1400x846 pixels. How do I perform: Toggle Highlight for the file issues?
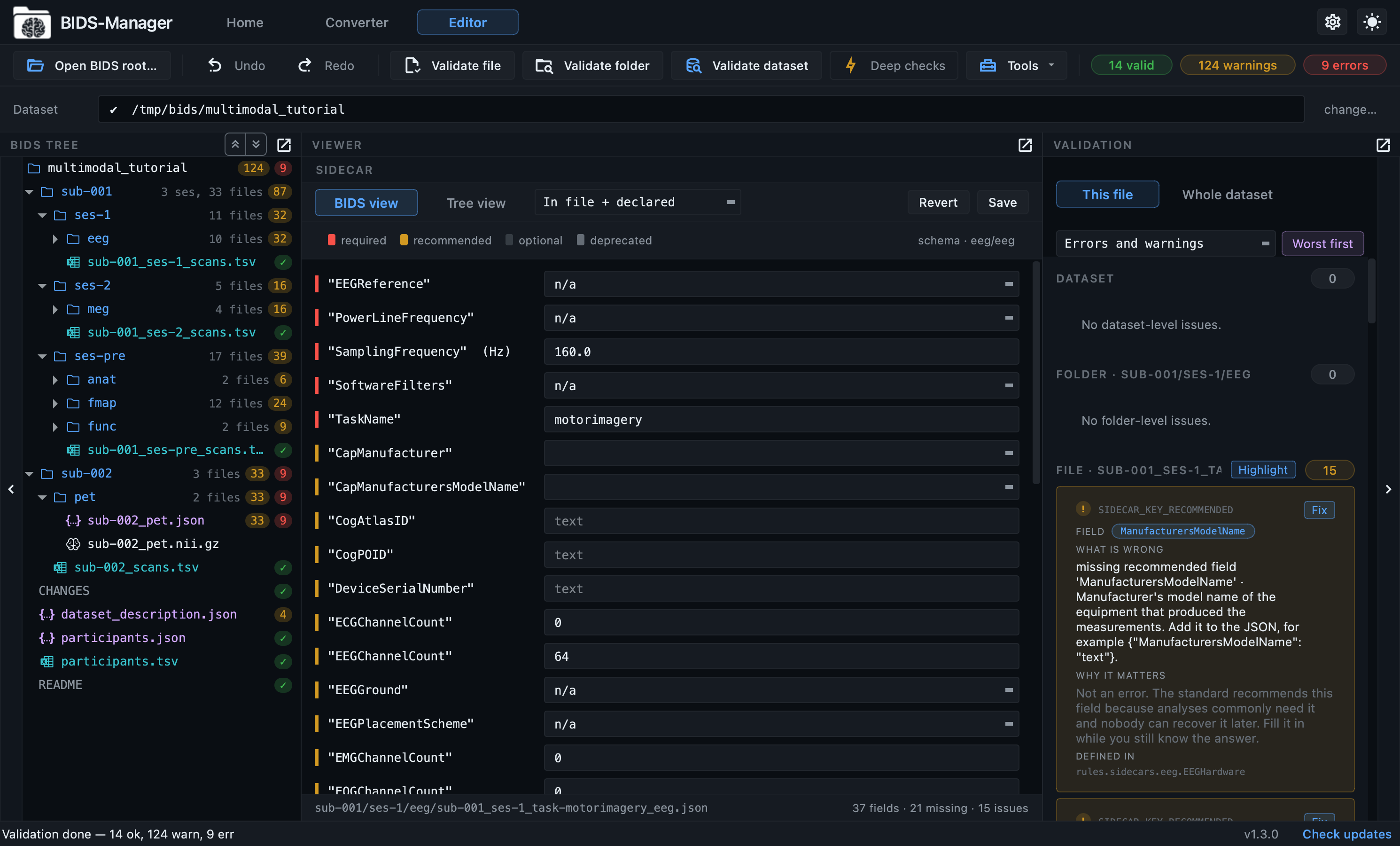[x=1262, y=470]
